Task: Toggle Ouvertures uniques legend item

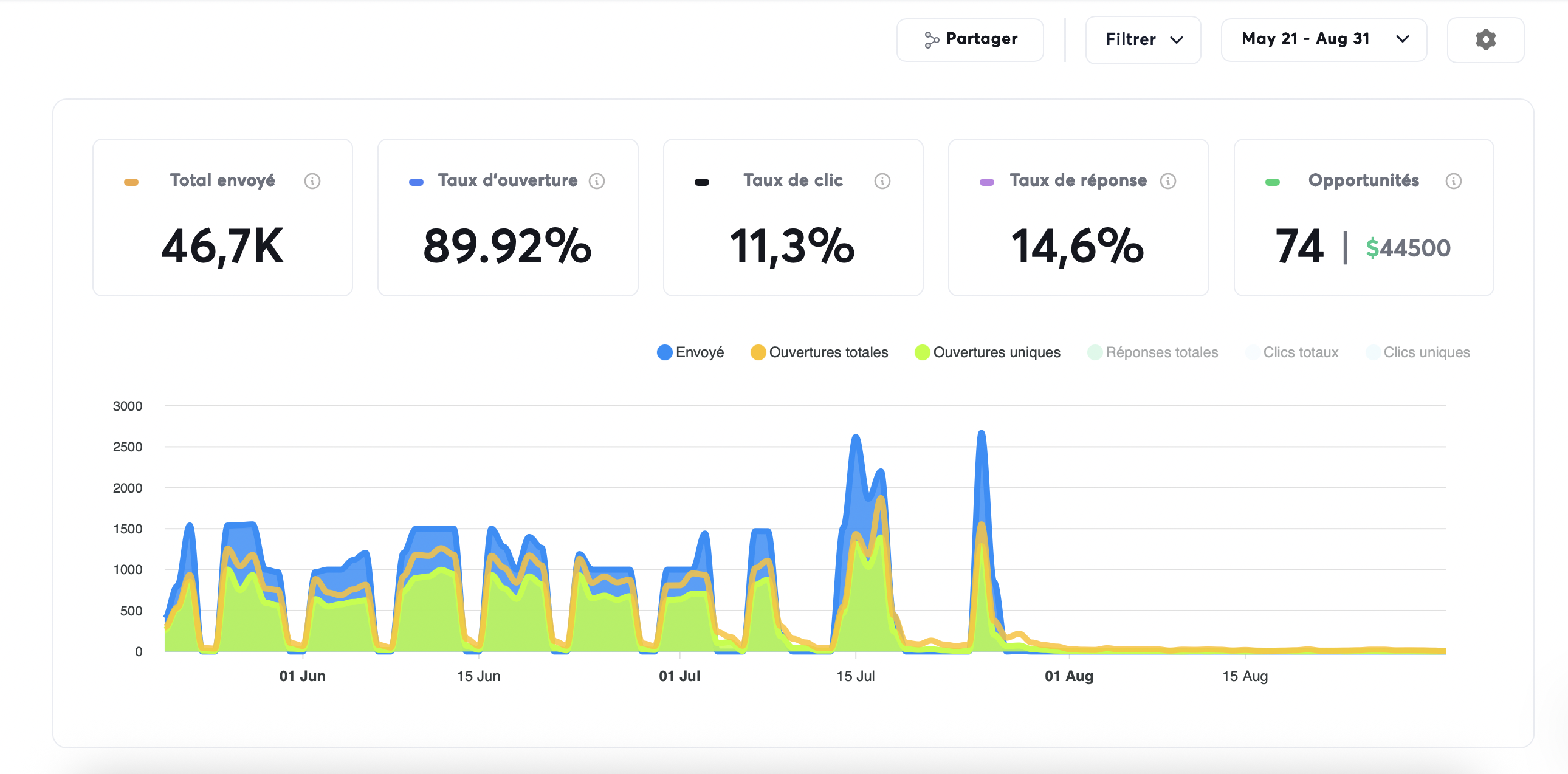Action: pyautogui.click(x=987, y=352)
